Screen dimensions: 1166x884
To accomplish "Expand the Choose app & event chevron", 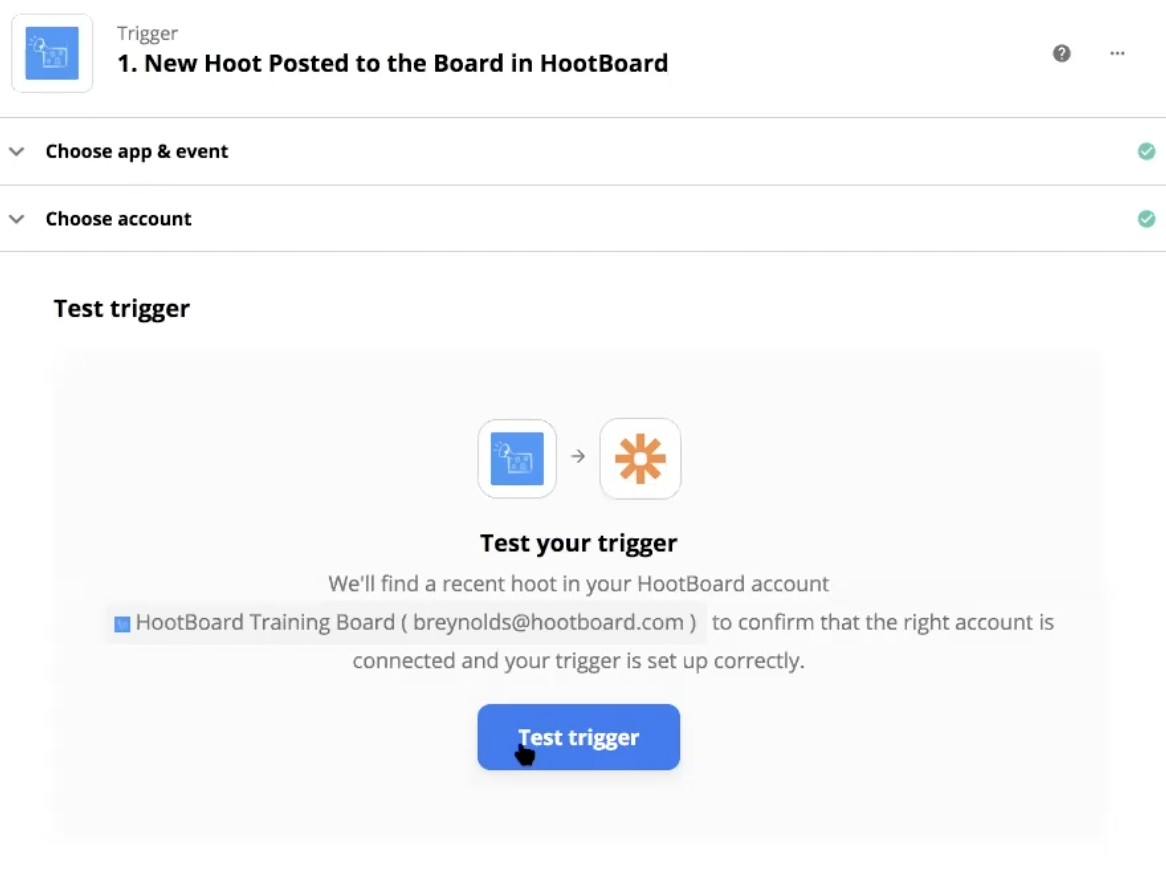I will tap(17, 151).
